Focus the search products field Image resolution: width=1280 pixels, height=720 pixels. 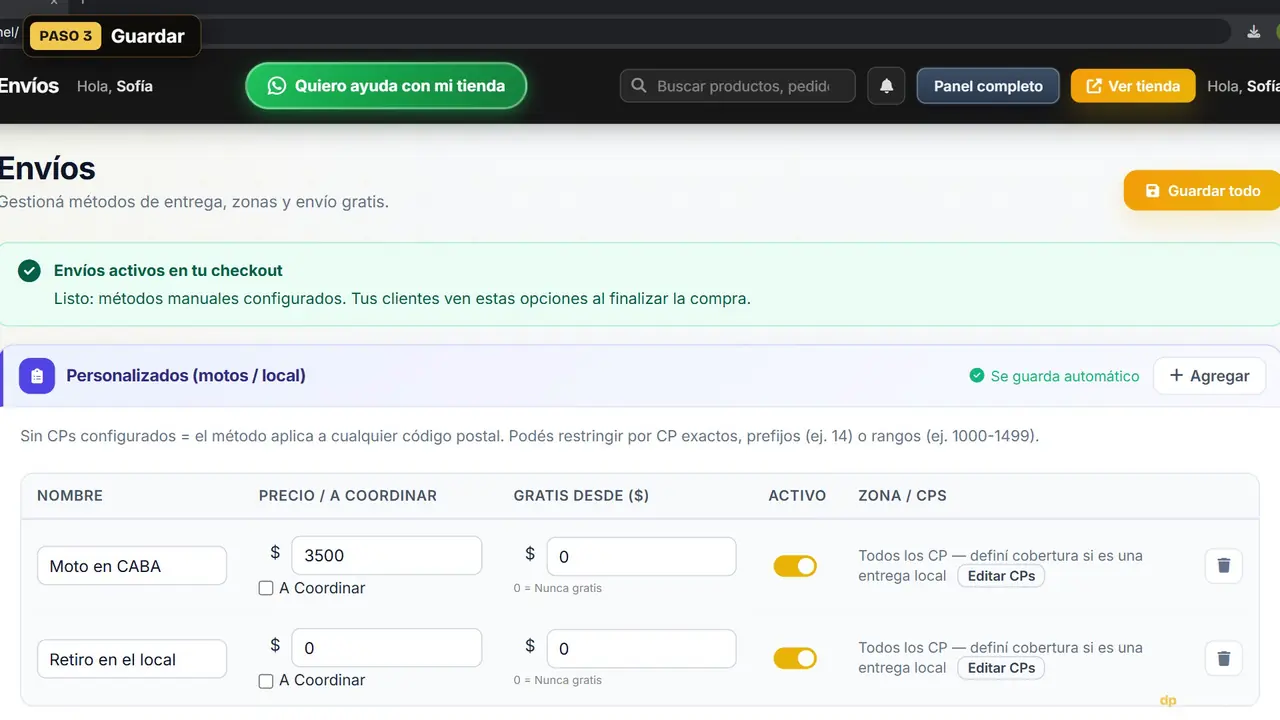coord(738,86)
